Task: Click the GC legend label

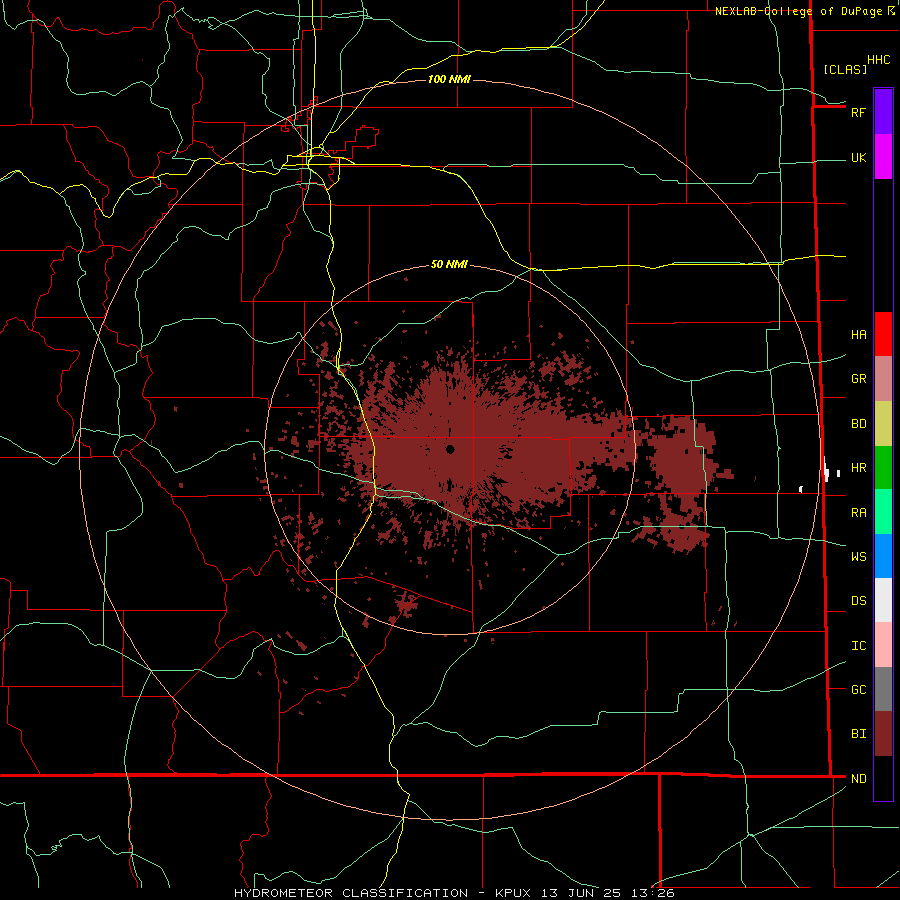Action: pyautogui.click(x=858, y=690)
